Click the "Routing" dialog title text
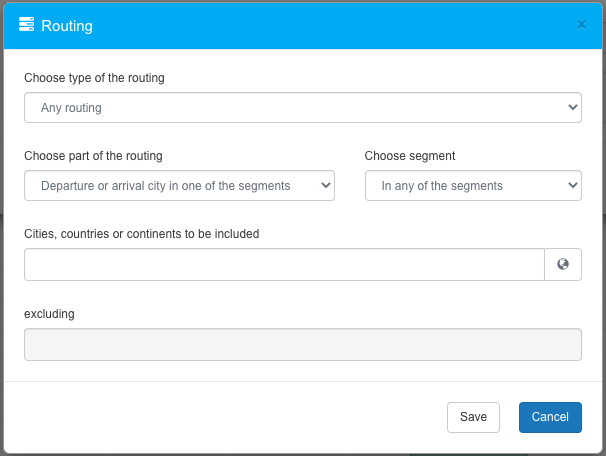Viewport: 606px width, 456px height. point(67,26)
